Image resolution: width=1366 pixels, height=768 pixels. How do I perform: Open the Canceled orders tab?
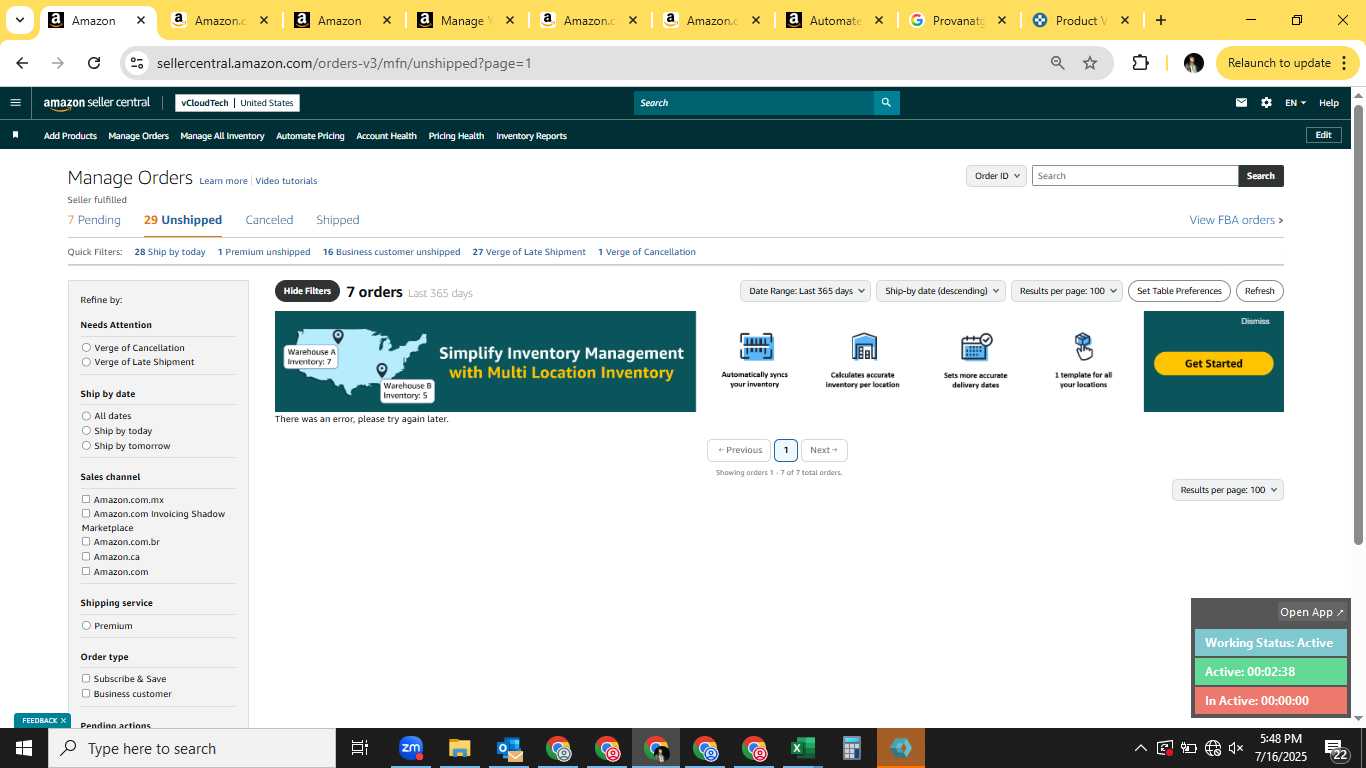[x=269, y=220]
